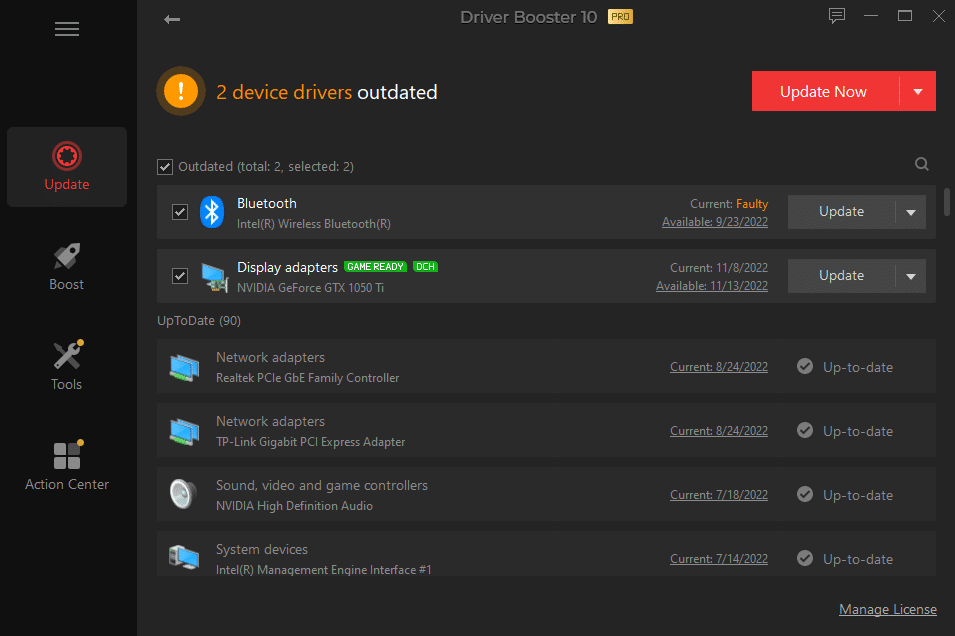Open the Realtek Current: 8/24/2022 link
The width and height of the screenshot is (955, 636).
pos(719,367)
